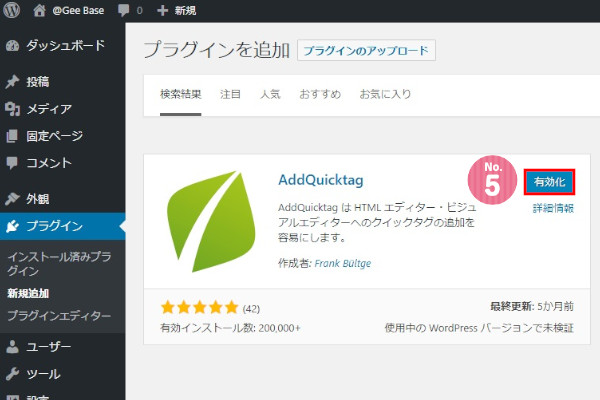This screenshot has height=400, width=600.
Task: Switch to おすすめ tab
Action: (320, 94)
